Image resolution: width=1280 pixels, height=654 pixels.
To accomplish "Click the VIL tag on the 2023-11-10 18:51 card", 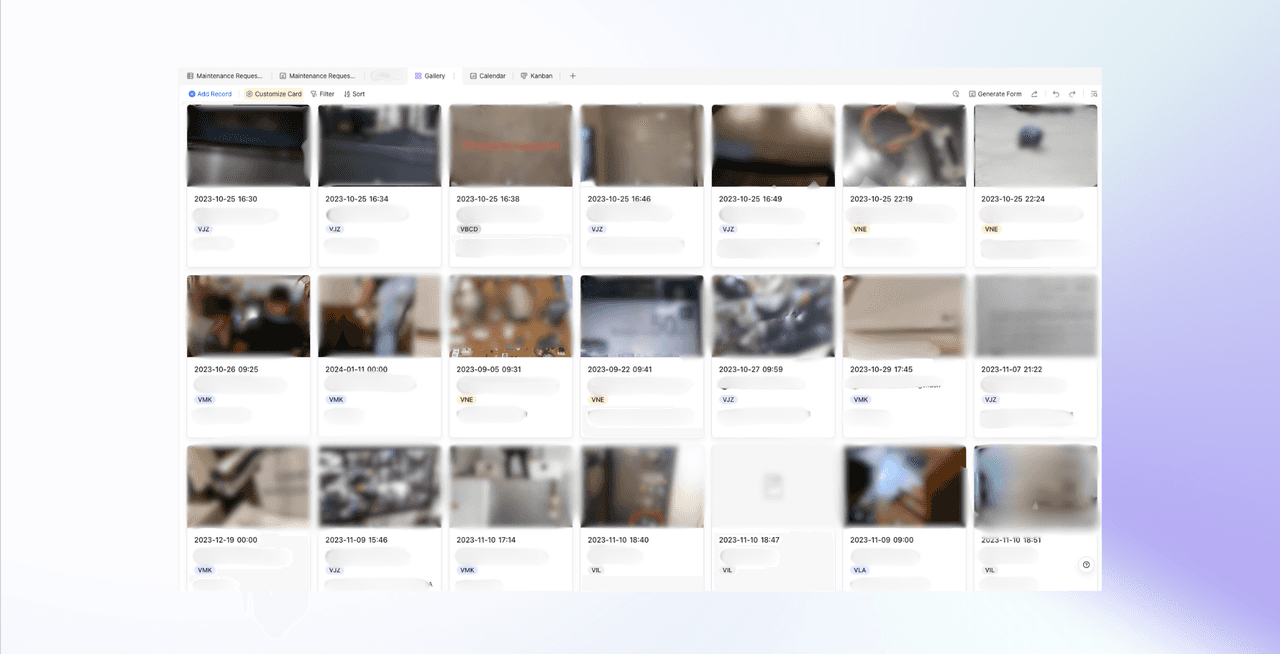I will click(x=990, y=570).
